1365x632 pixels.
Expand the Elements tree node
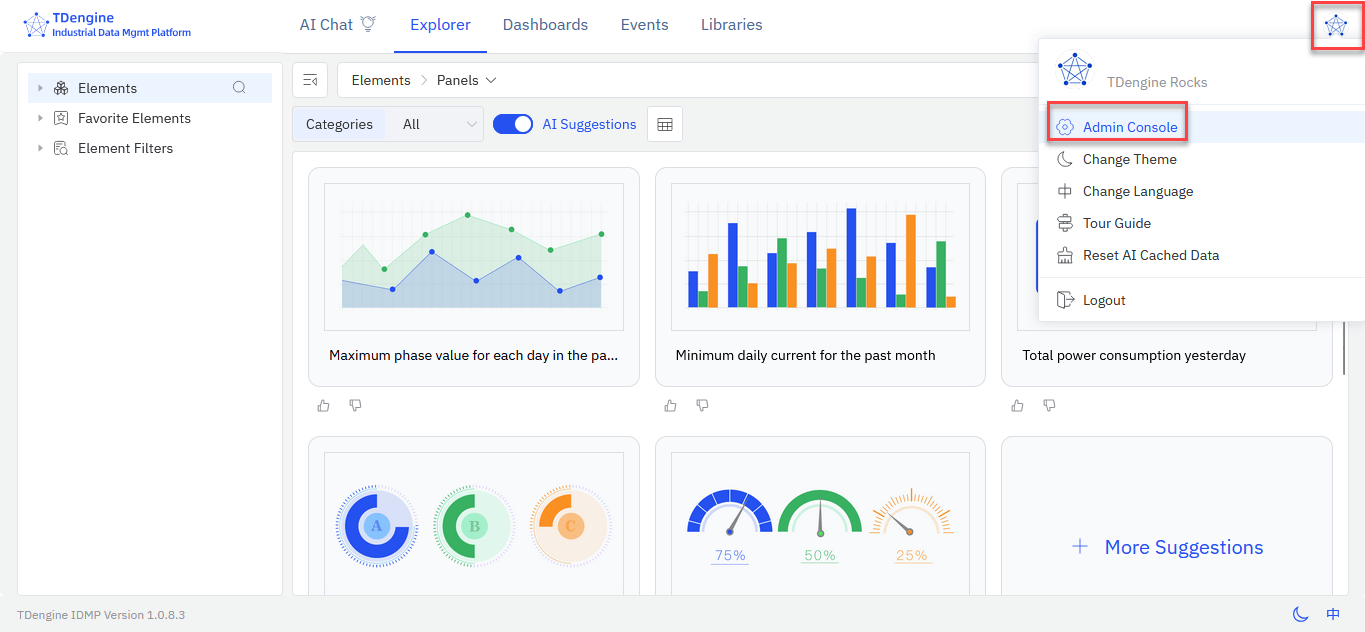pyautogui.click(x=40, y=88)
